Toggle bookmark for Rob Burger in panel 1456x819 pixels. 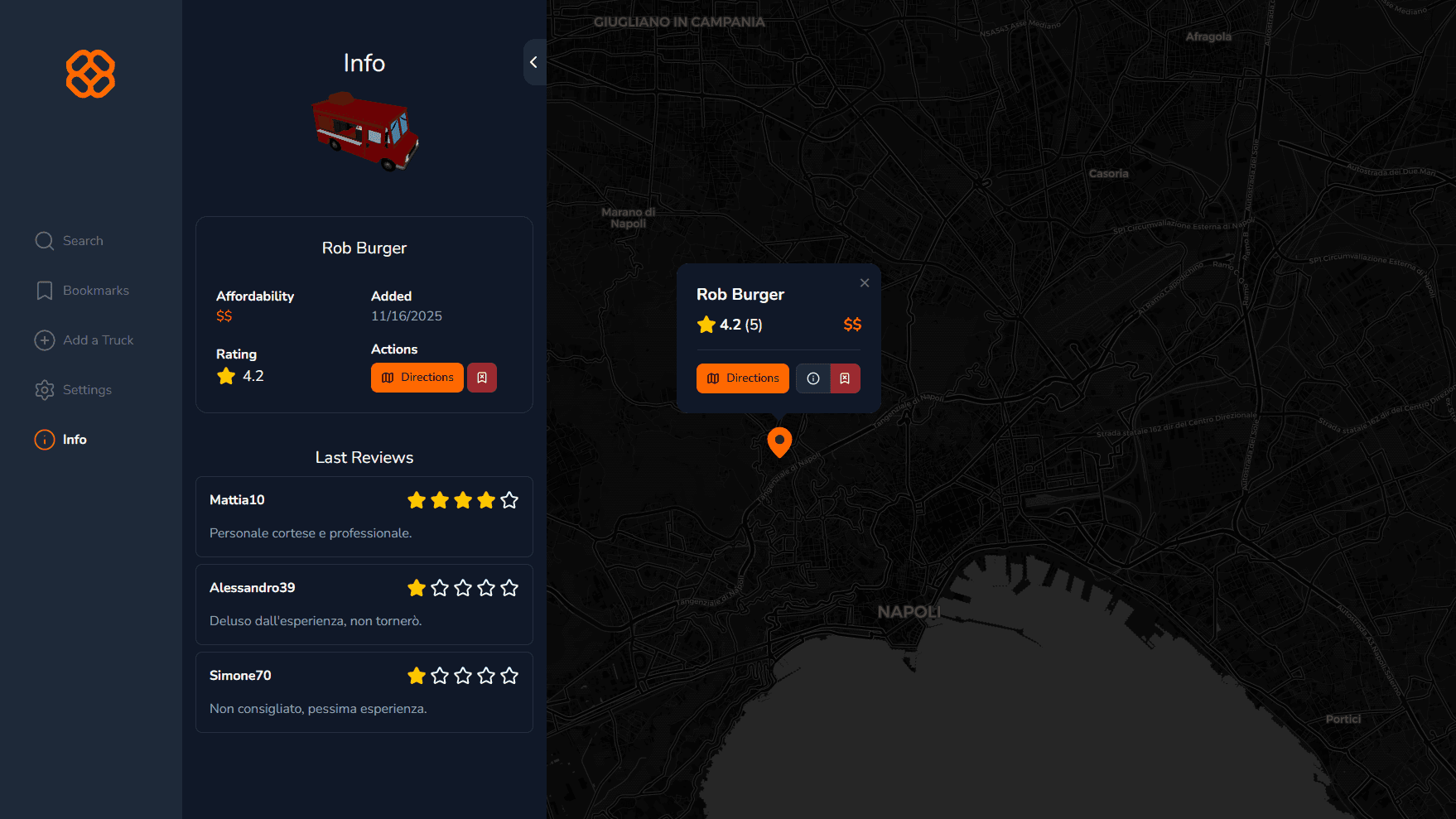click(482, 378)
